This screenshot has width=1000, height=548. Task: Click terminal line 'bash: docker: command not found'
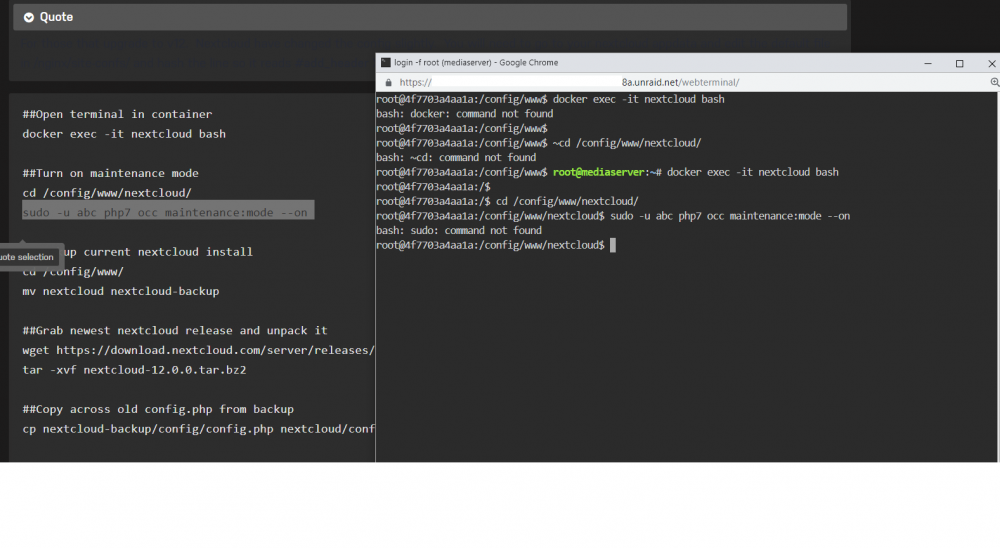(x=465, y=114)
